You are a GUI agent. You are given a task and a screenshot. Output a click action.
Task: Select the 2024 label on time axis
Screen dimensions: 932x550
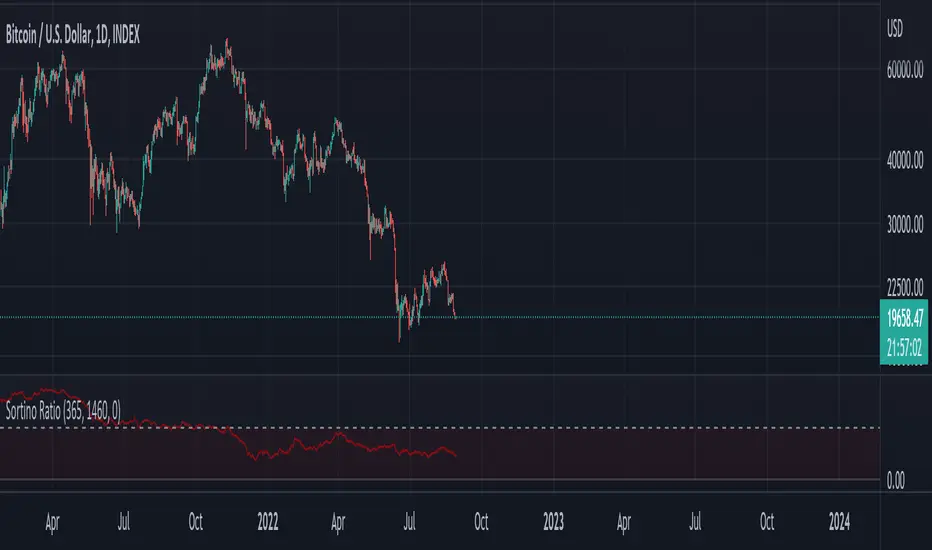coord(840,521)
